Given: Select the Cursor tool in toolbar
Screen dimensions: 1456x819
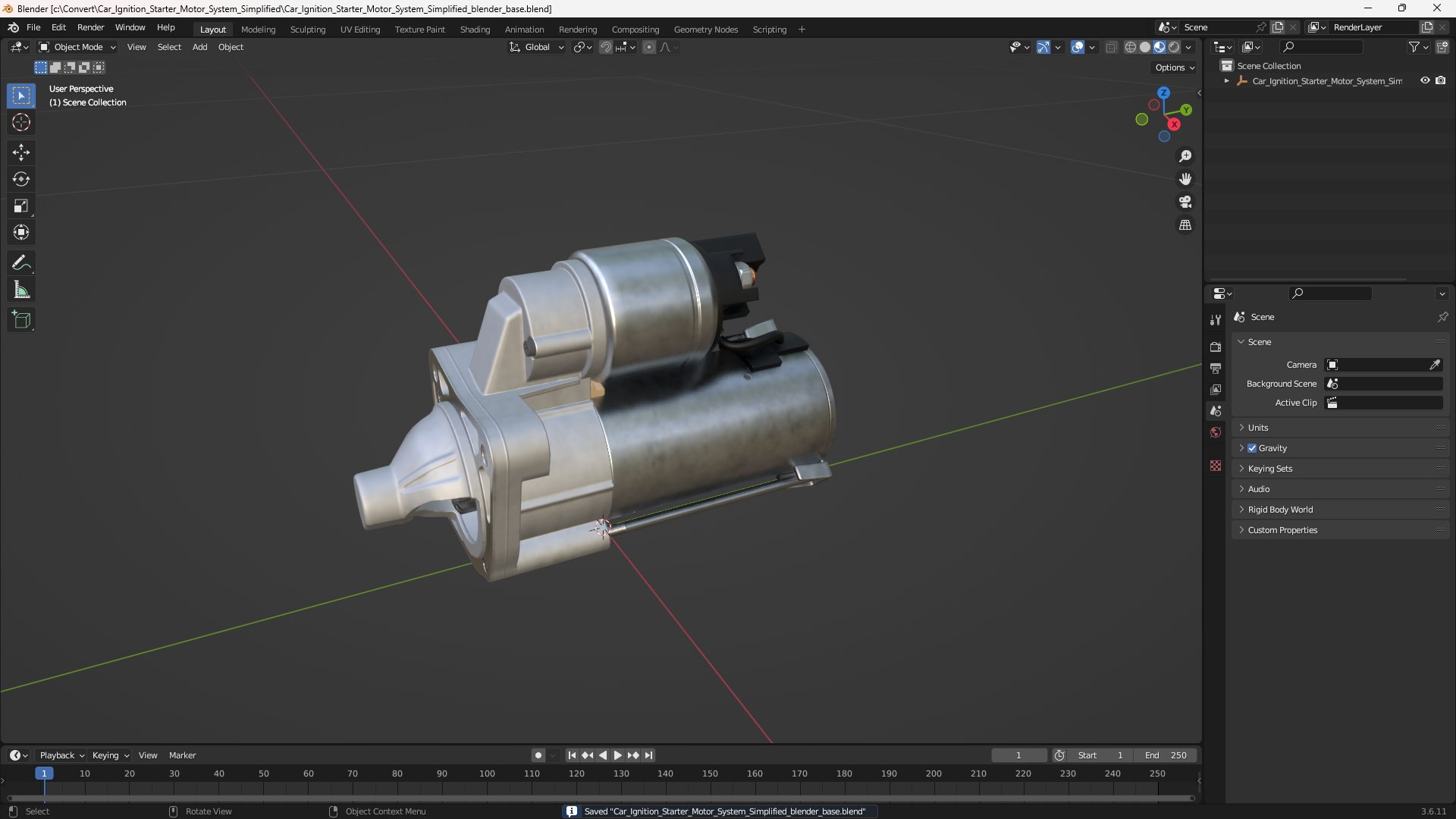Looking at the screenshot, I should coord(21,123).
